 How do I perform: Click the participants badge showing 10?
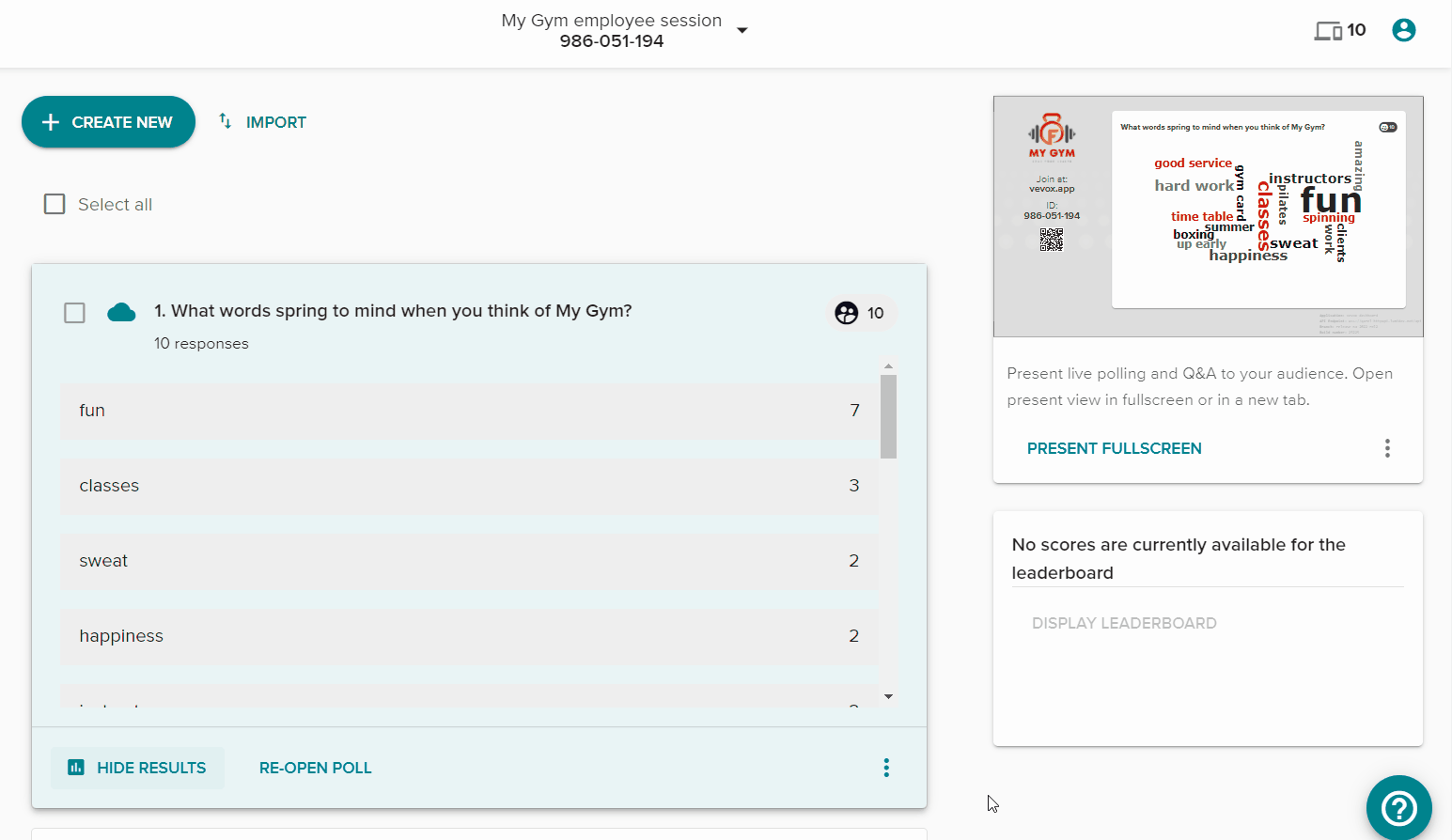[x=861, y=313]
